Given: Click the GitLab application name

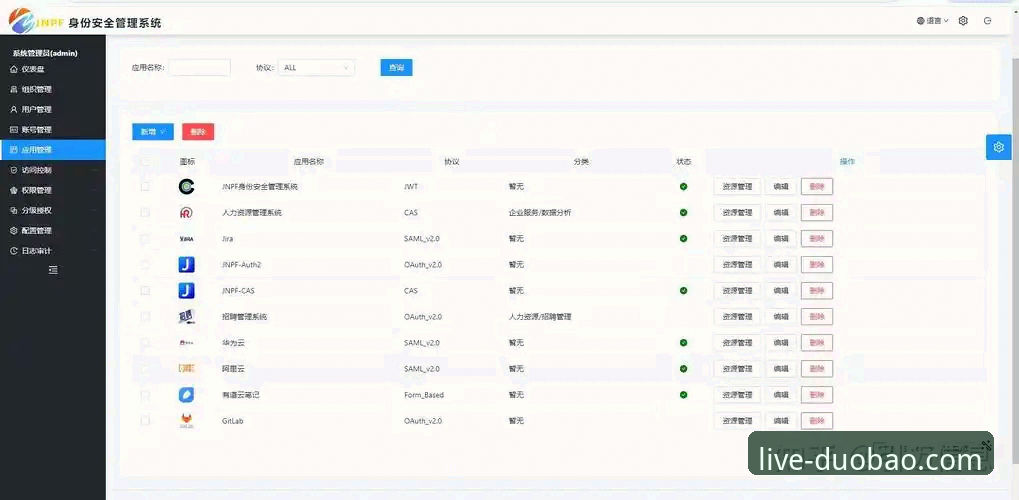Looking at the screenshot, I should 232,421.
